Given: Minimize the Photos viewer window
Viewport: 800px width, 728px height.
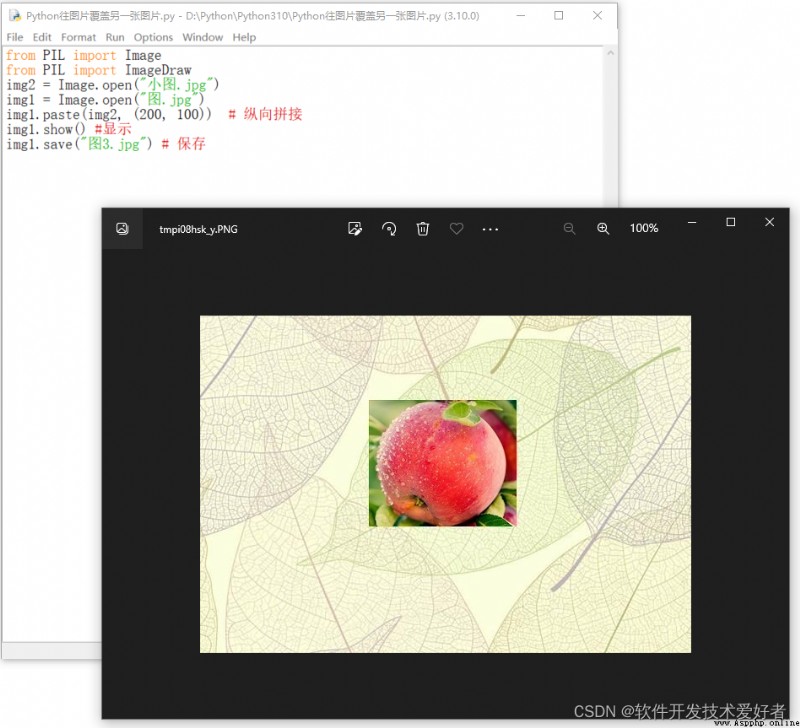Looking at the screenshot, I should [x=692, y=222].
